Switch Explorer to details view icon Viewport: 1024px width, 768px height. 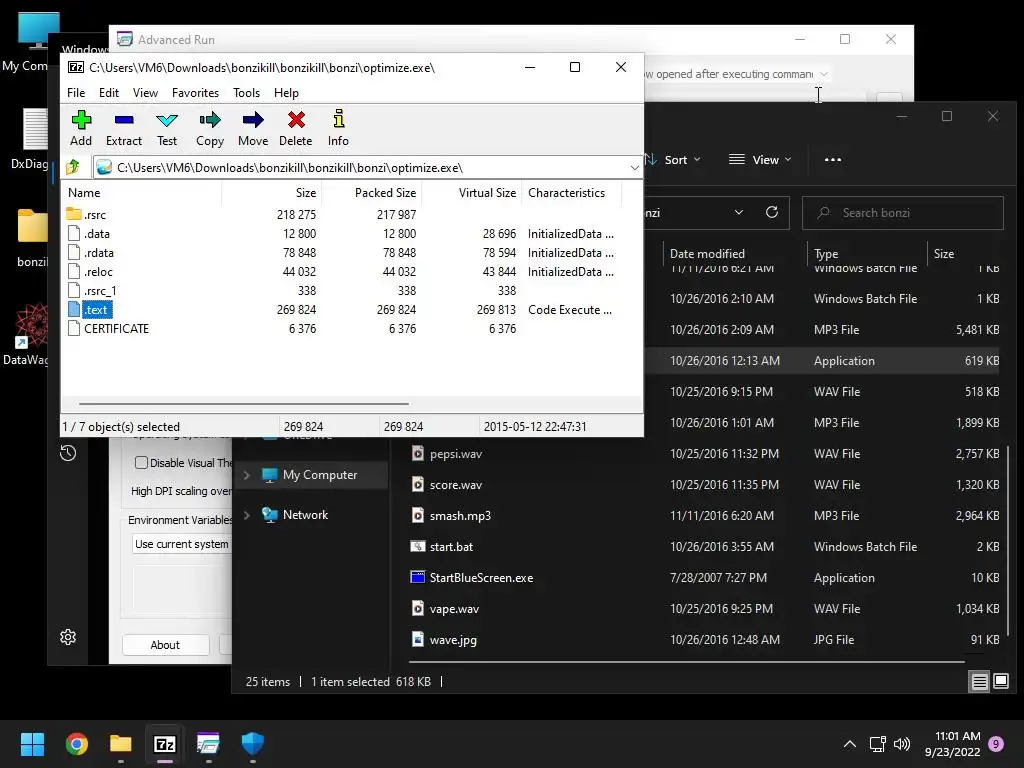point(980,682)
